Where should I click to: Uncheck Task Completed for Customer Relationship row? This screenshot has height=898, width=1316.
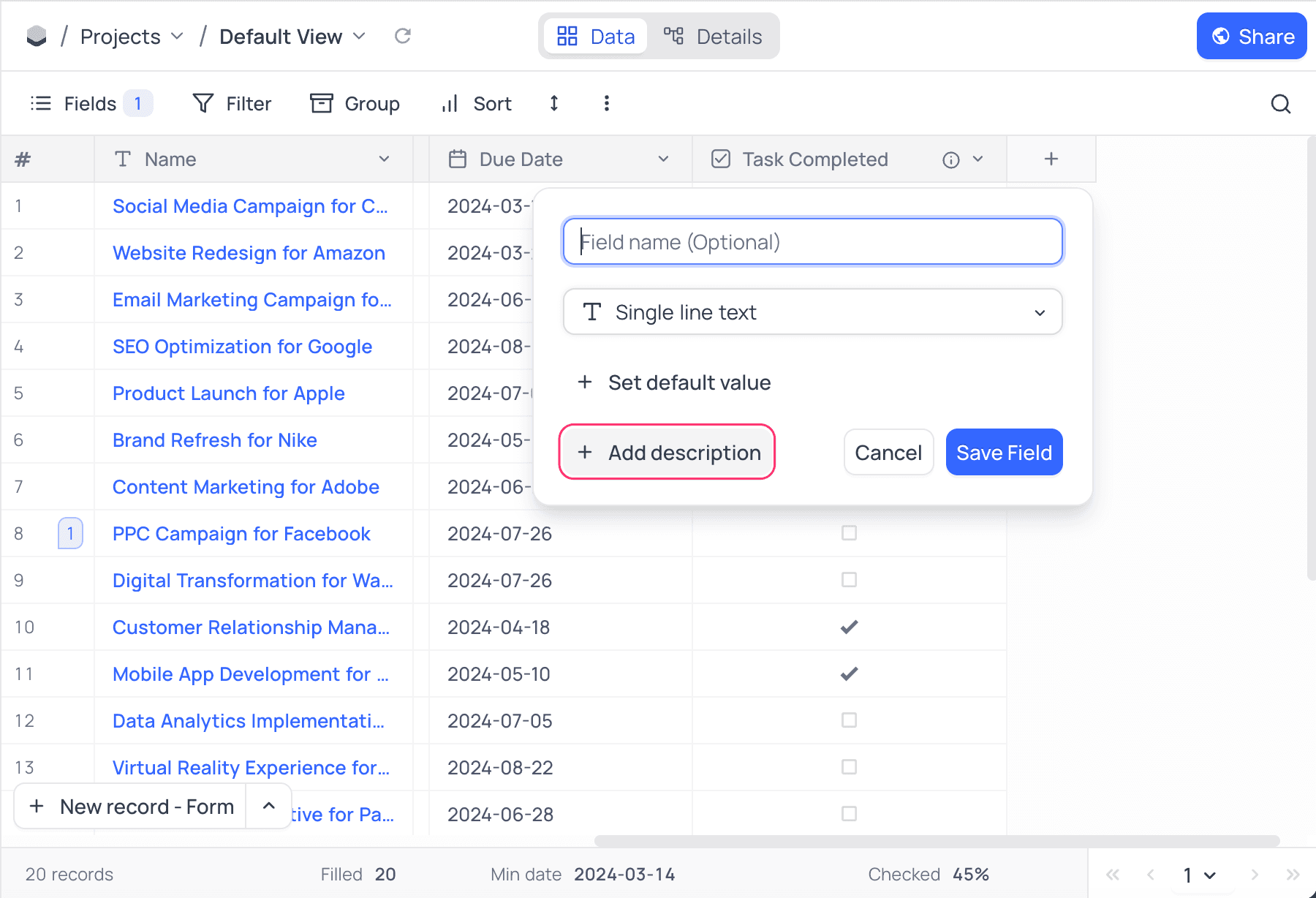(849, 627)
